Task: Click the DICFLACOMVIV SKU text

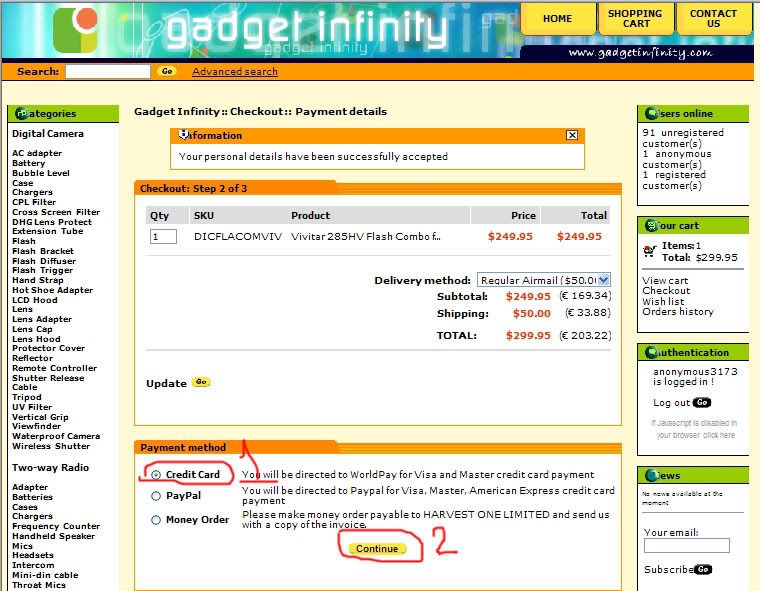Action: click(238, 237)
